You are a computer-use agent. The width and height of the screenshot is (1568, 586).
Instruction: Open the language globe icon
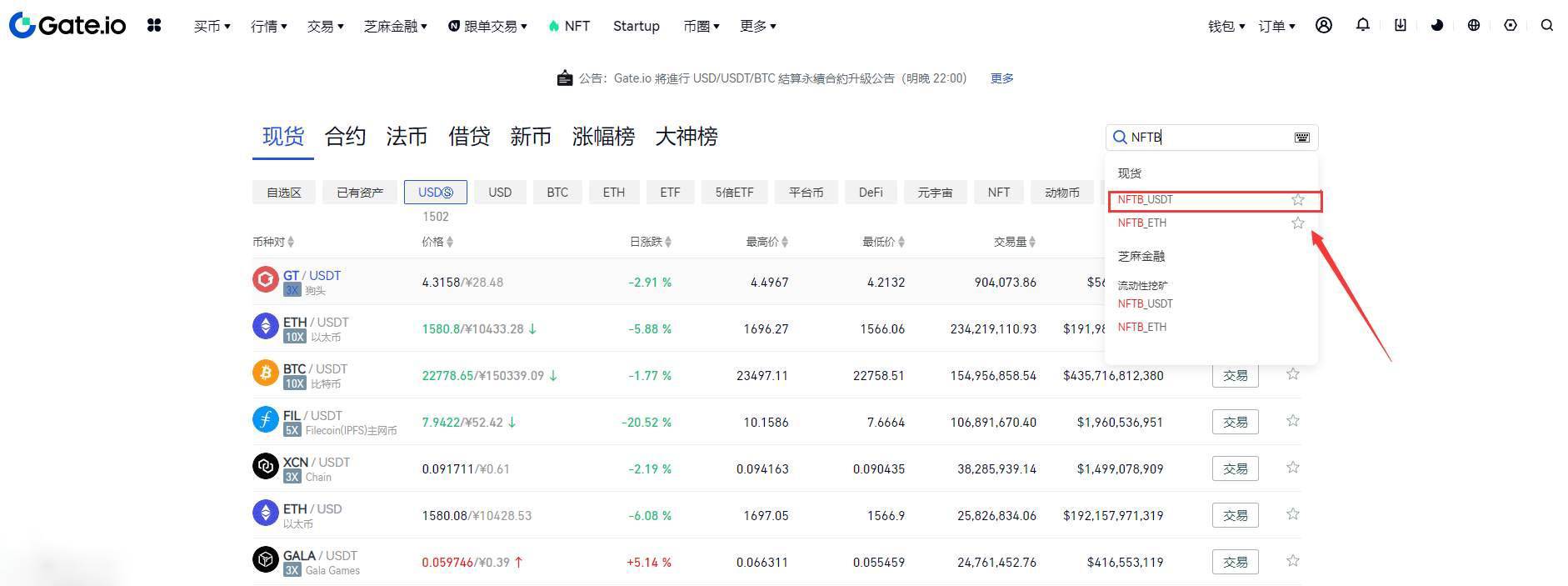point(1474,25)
